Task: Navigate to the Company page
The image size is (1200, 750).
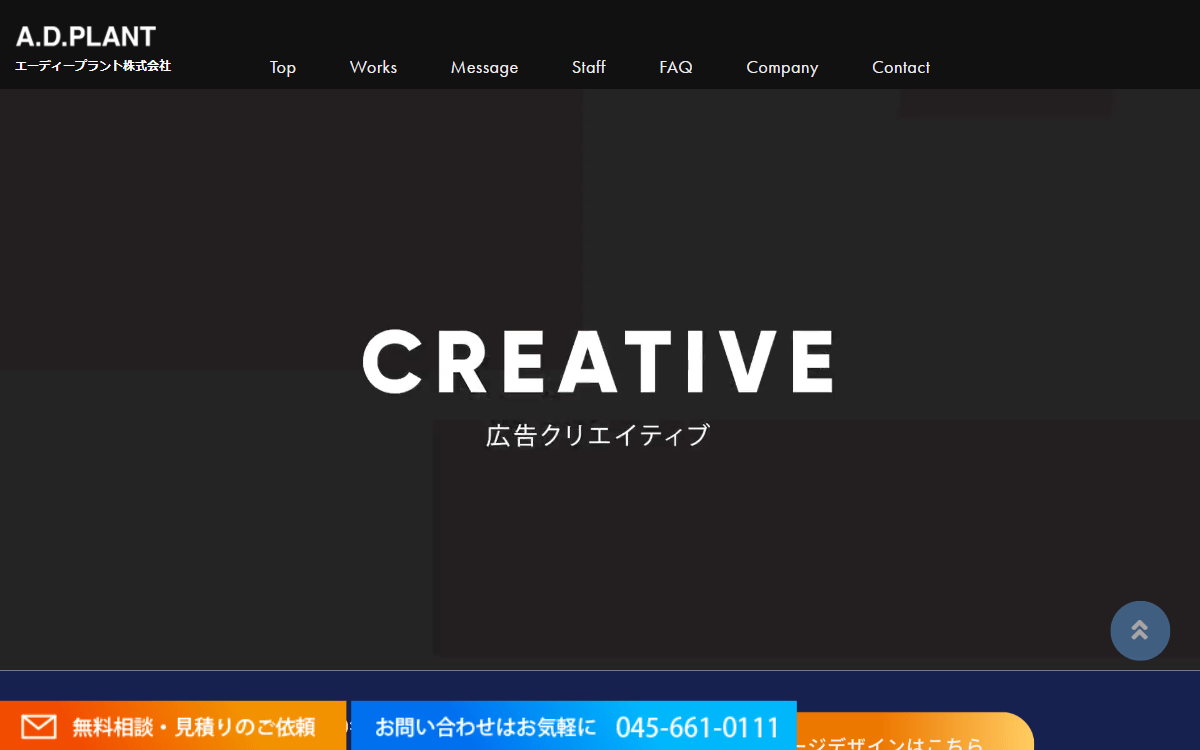Action: pos(782,67)
